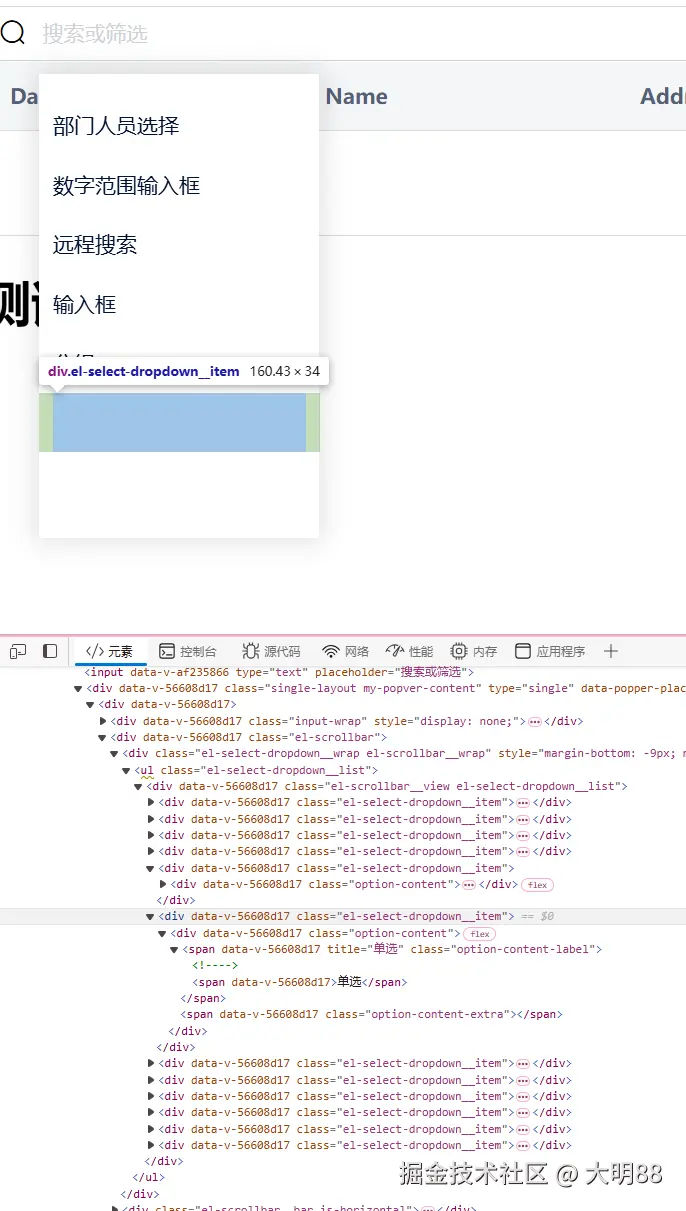686x1211 pixels.
Task: Open the 内存 memory panel
Action: (473, 651)
